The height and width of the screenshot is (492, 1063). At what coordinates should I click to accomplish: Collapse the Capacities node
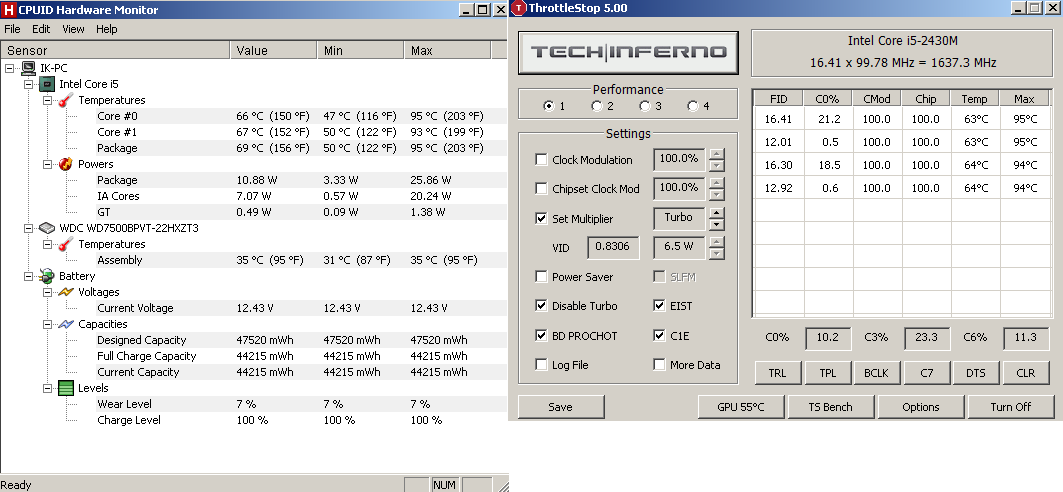point(47,325)
